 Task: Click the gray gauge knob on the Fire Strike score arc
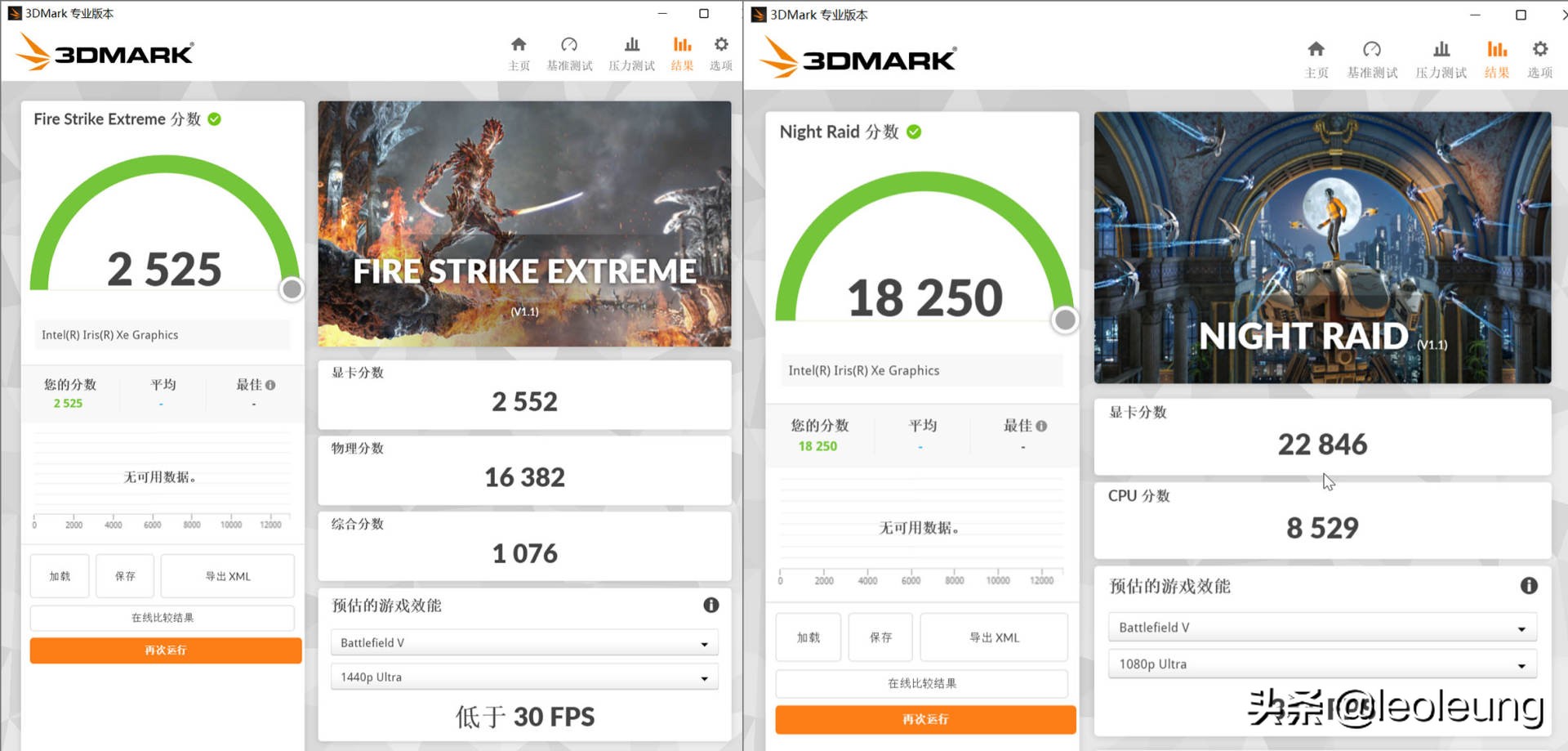coord(292,289)
